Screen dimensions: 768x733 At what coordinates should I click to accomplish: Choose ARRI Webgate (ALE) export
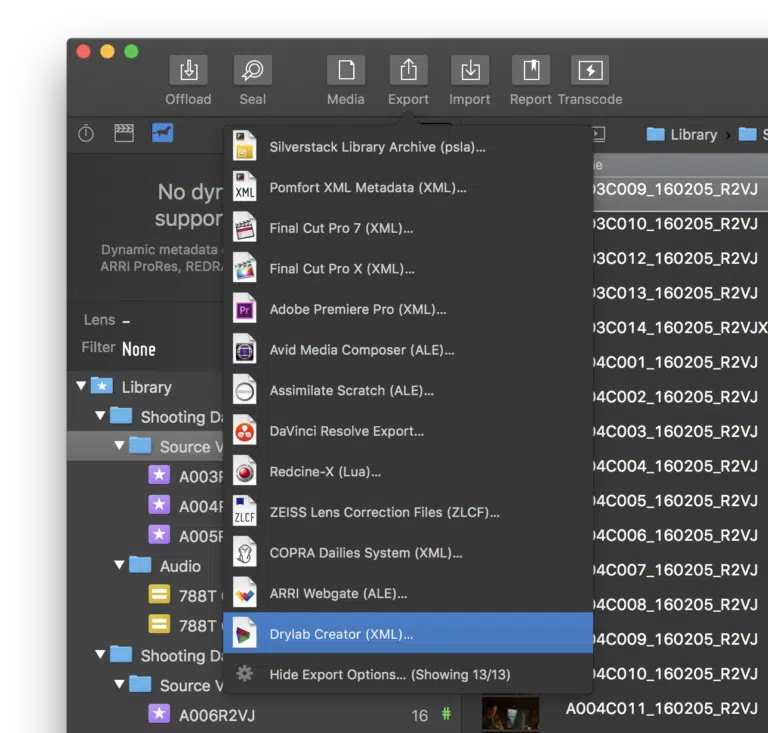point(408,594)
